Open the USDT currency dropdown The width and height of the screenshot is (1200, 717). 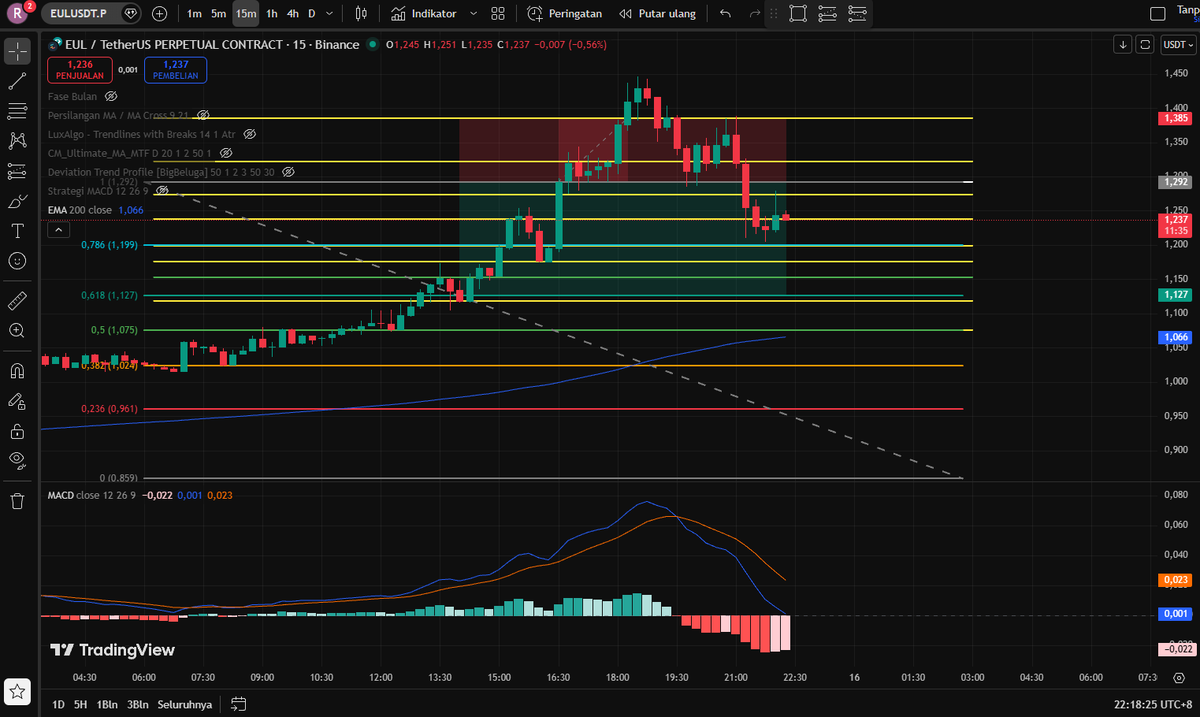(x=1177, y=44)
